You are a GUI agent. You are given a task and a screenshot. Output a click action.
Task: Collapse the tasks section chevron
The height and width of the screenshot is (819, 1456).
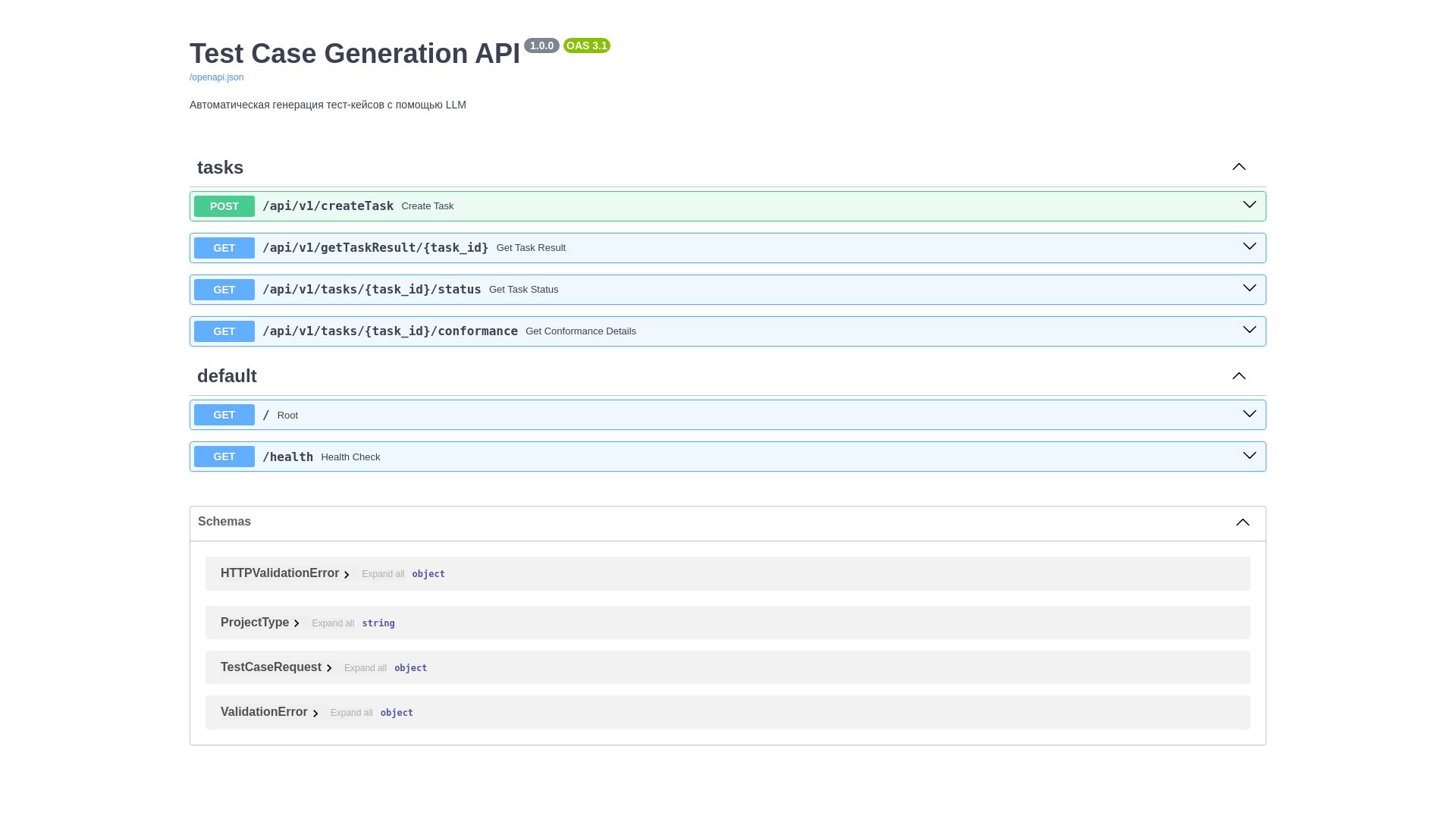1239,167
